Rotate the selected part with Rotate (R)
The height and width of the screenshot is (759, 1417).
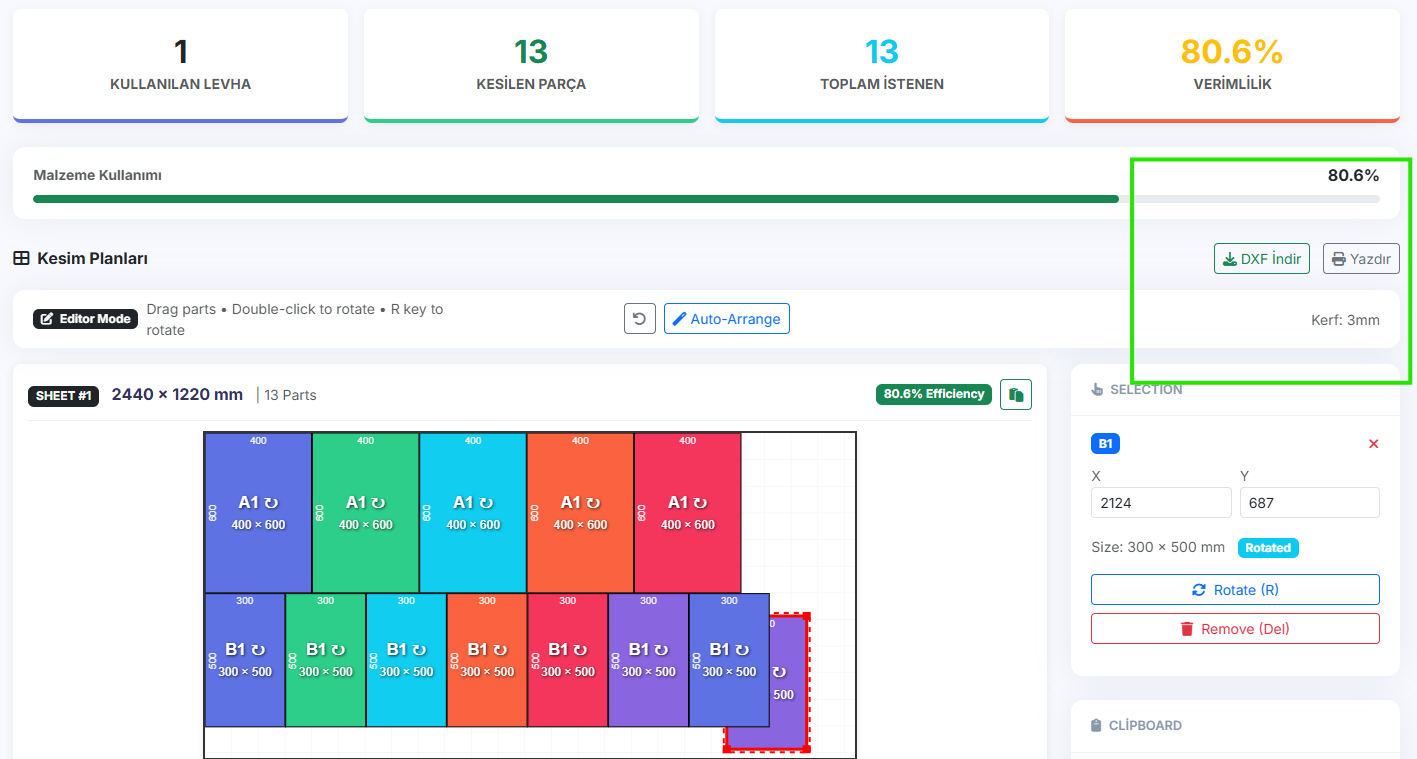pos(1235,590)
